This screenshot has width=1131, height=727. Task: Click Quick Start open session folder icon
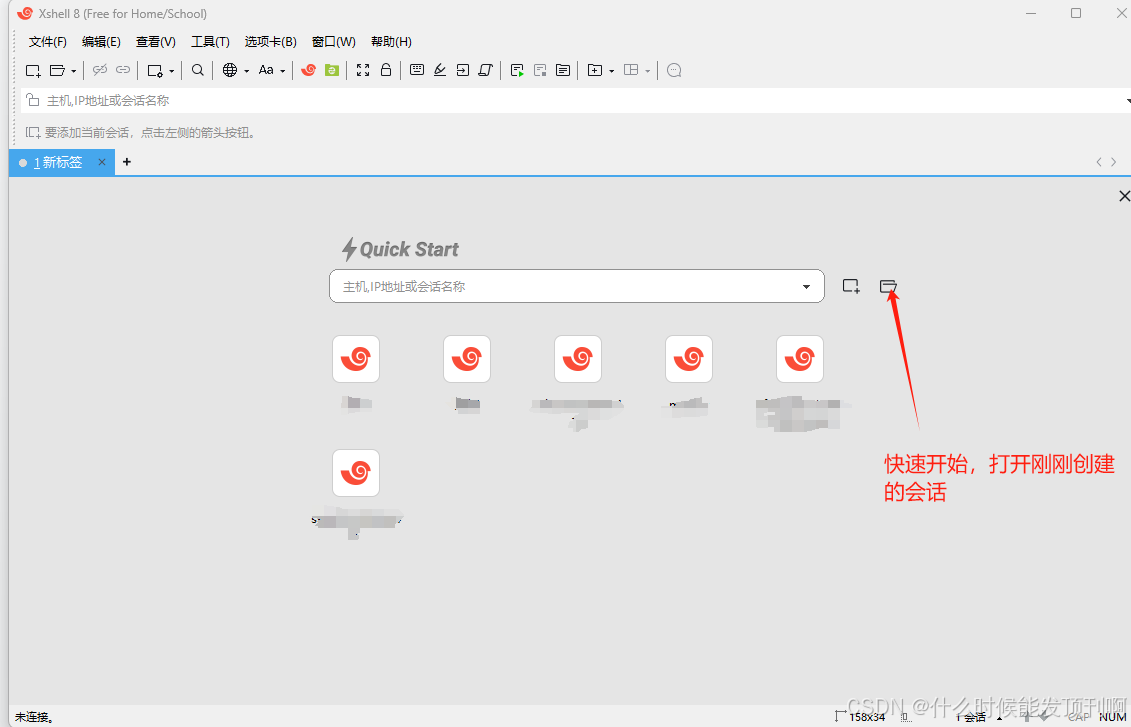pyautogui.click(x=888, y=286)
